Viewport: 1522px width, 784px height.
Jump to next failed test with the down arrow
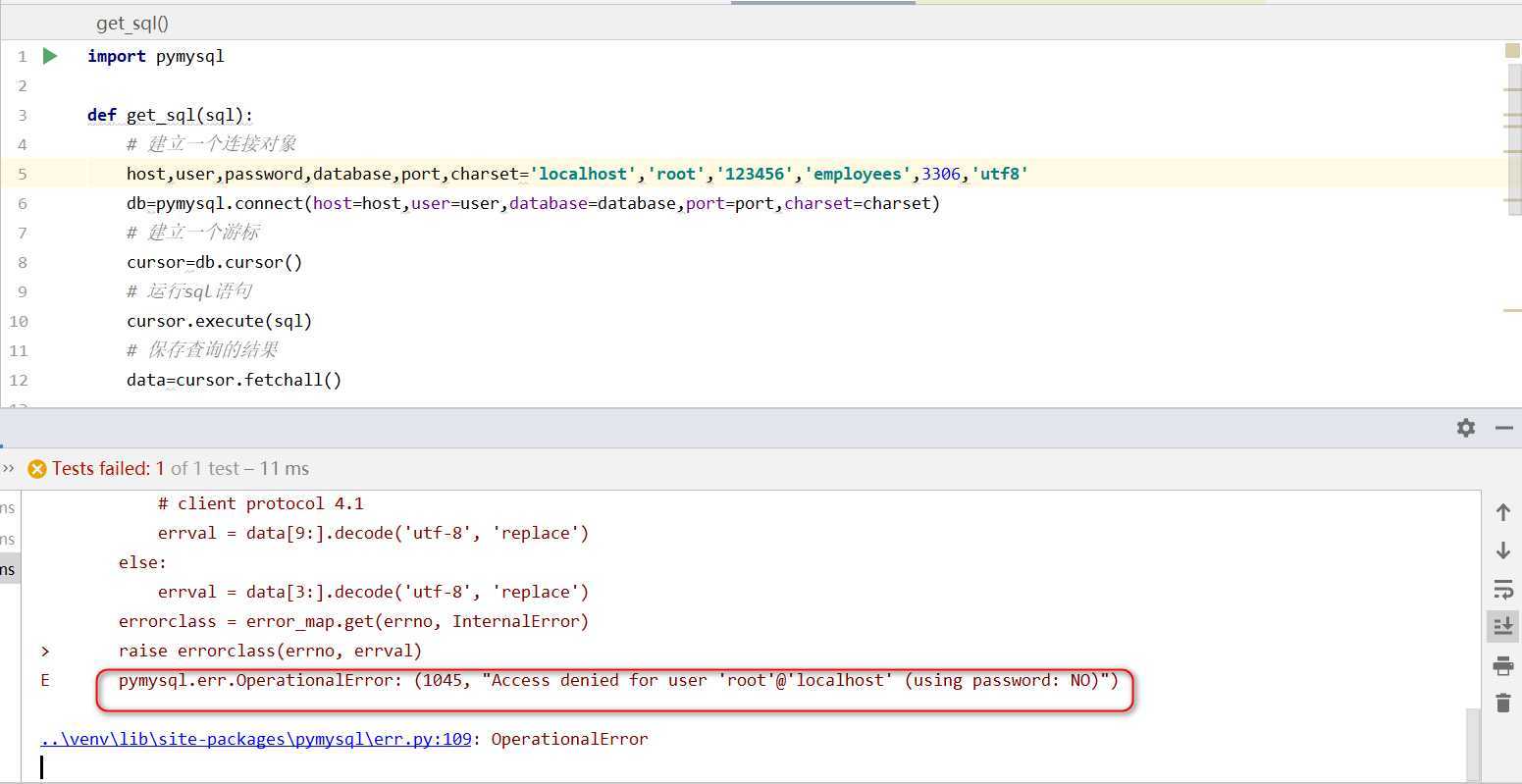(1502, 550)
